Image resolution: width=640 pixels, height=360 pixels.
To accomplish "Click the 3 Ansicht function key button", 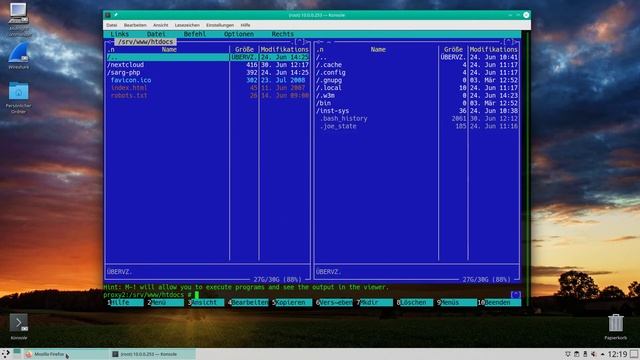I will point(206,302).
